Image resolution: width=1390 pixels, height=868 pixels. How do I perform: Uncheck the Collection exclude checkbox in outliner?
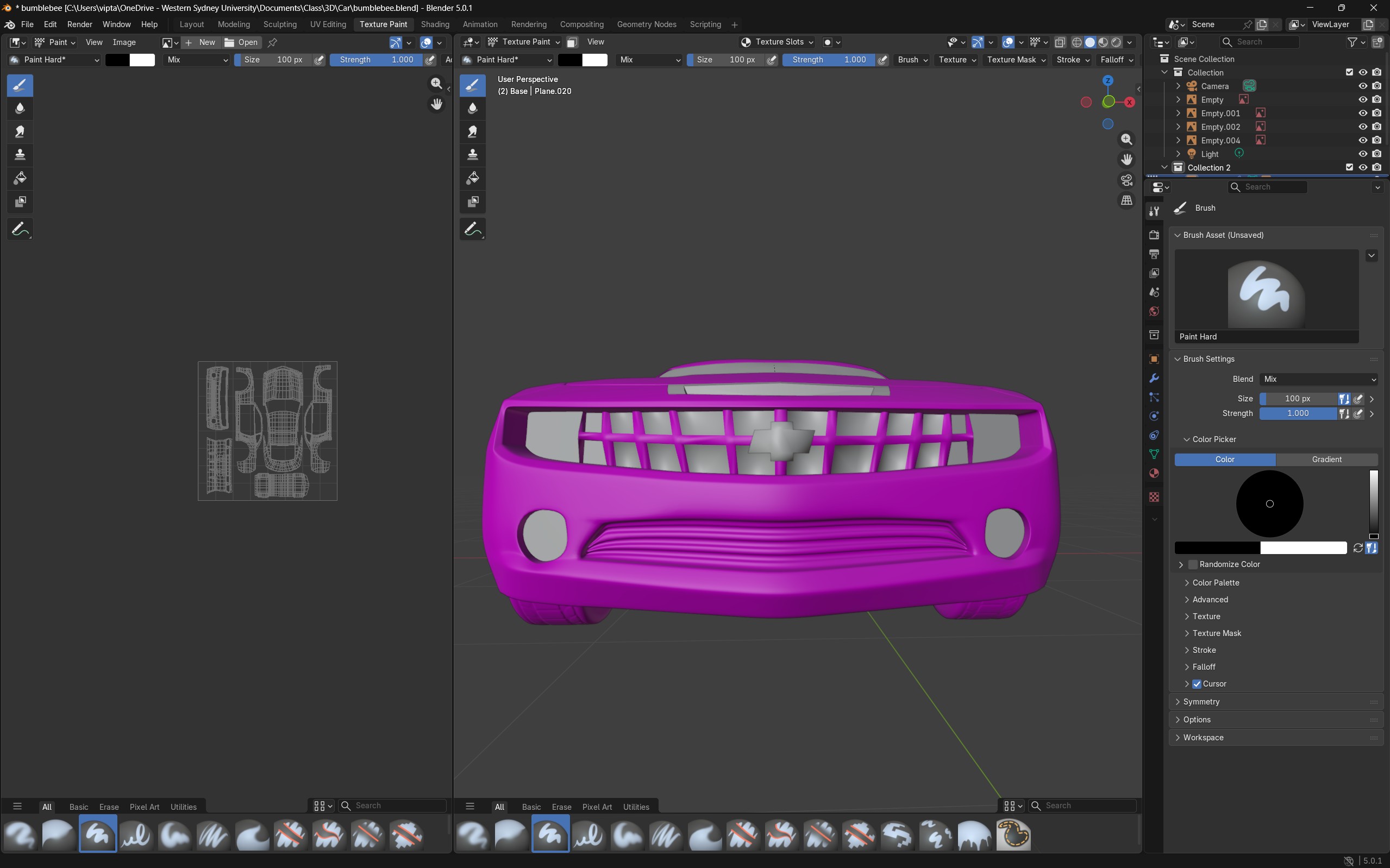1349,72
